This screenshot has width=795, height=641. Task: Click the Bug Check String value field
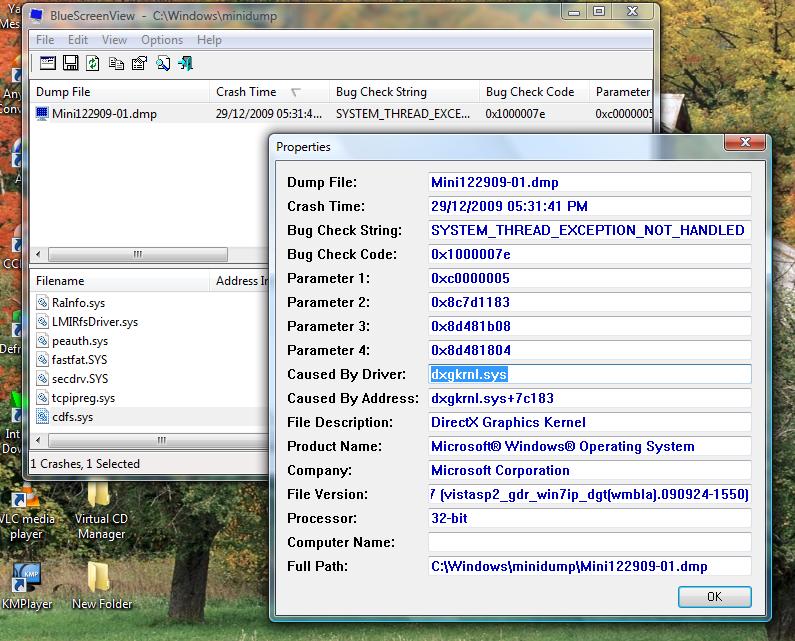coord(589,230)
